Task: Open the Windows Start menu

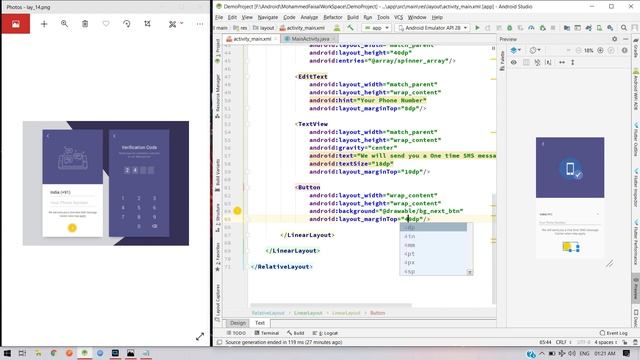Action: 7,353
